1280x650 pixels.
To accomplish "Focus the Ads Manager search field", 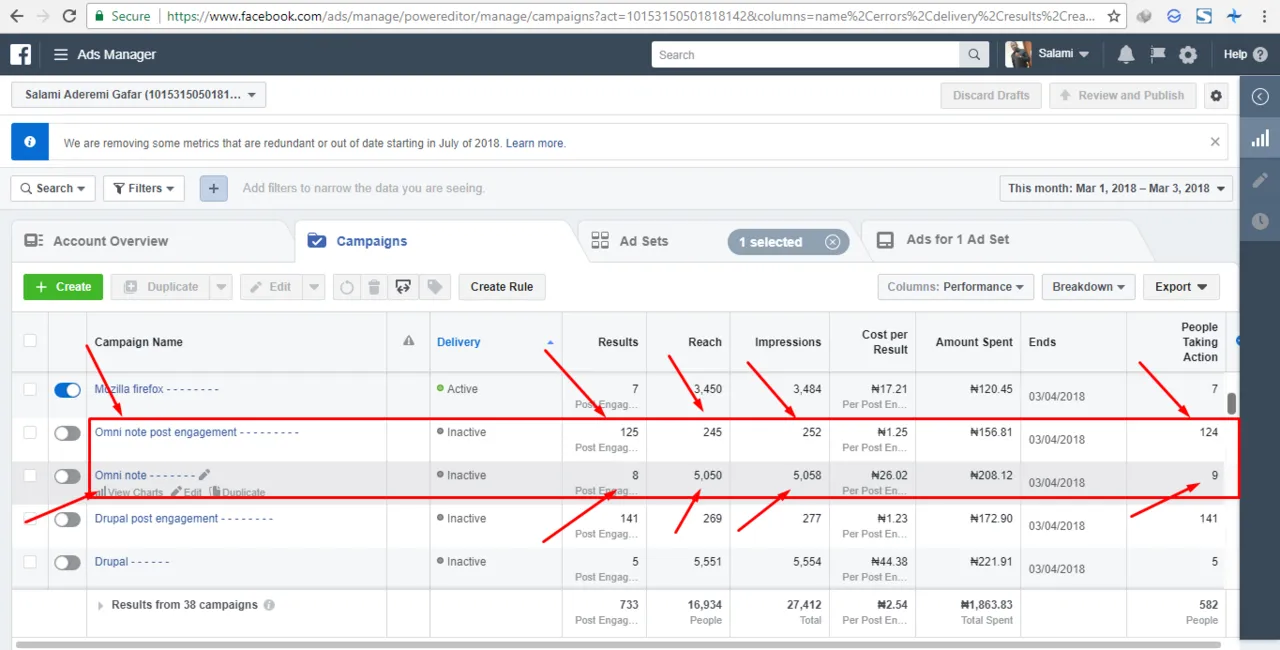I will coord(806,55).
